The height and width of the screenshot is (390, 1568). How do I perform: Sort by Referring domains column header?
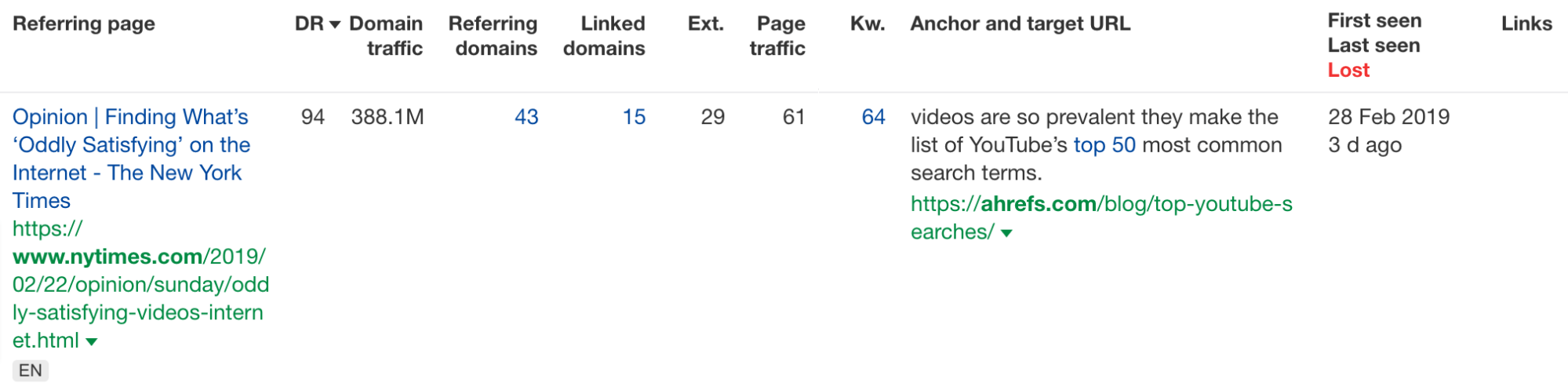coord(493,36)
